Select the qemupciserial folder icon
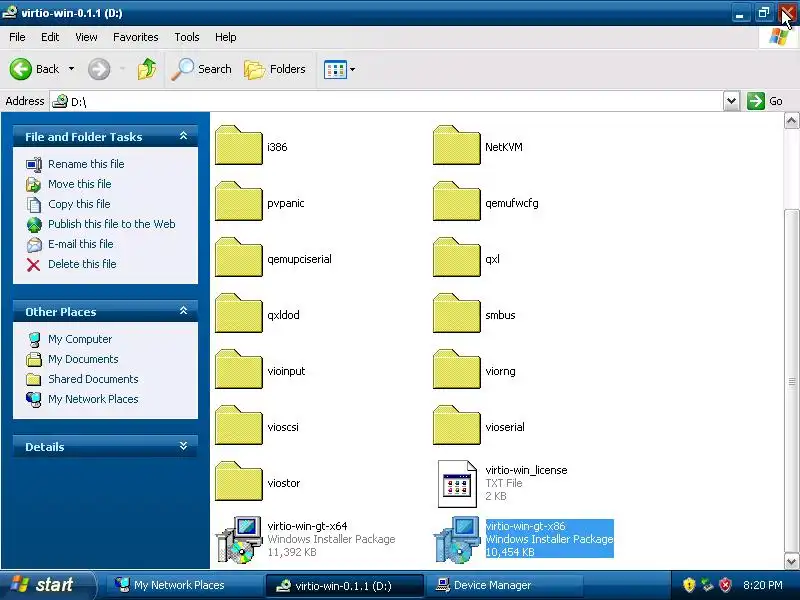The image size is (800, 600). tap(239, 258)
